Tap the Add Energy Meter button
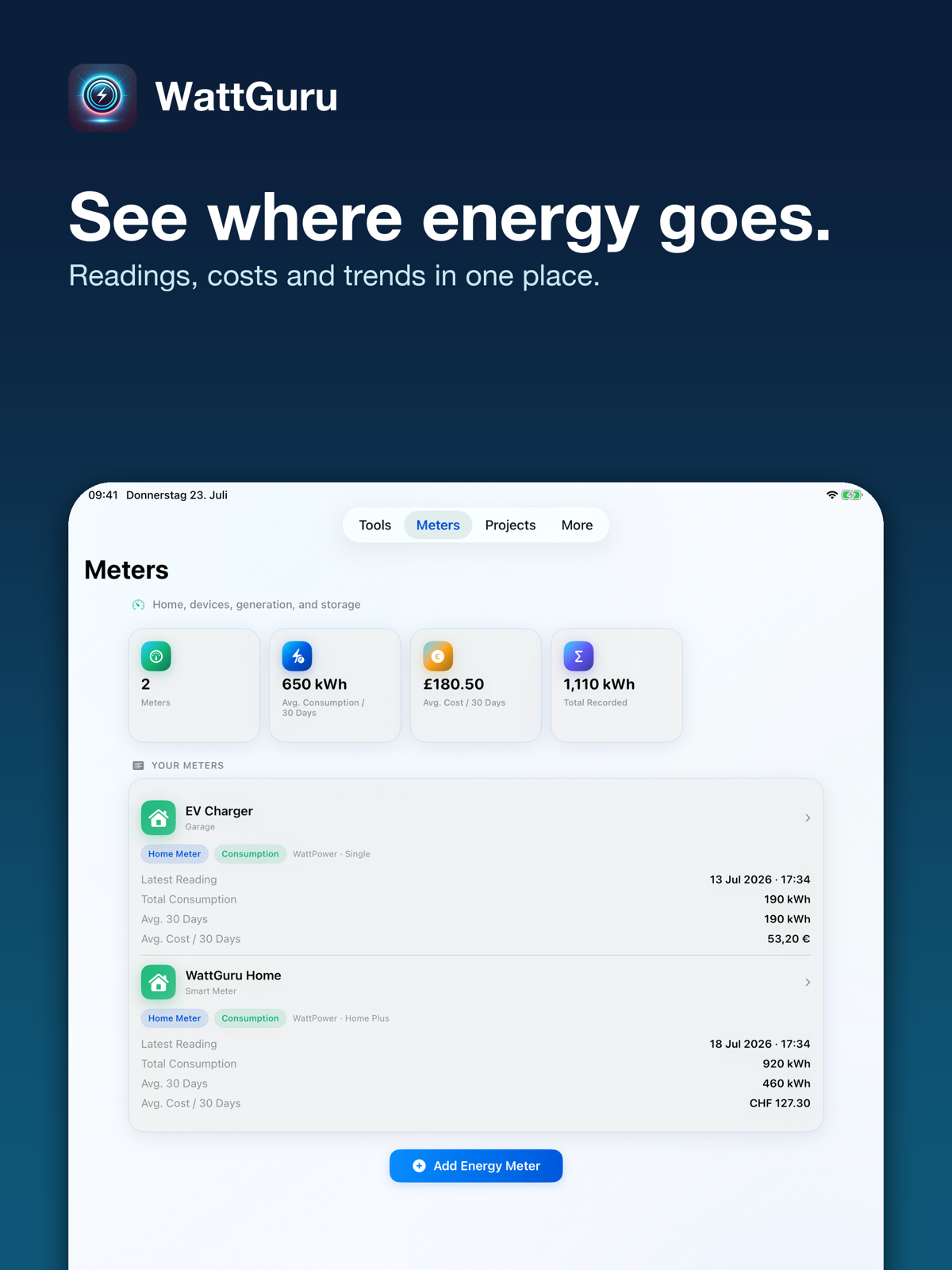Viewport: 952px width, 1270px height. (x=476, y=1166)
